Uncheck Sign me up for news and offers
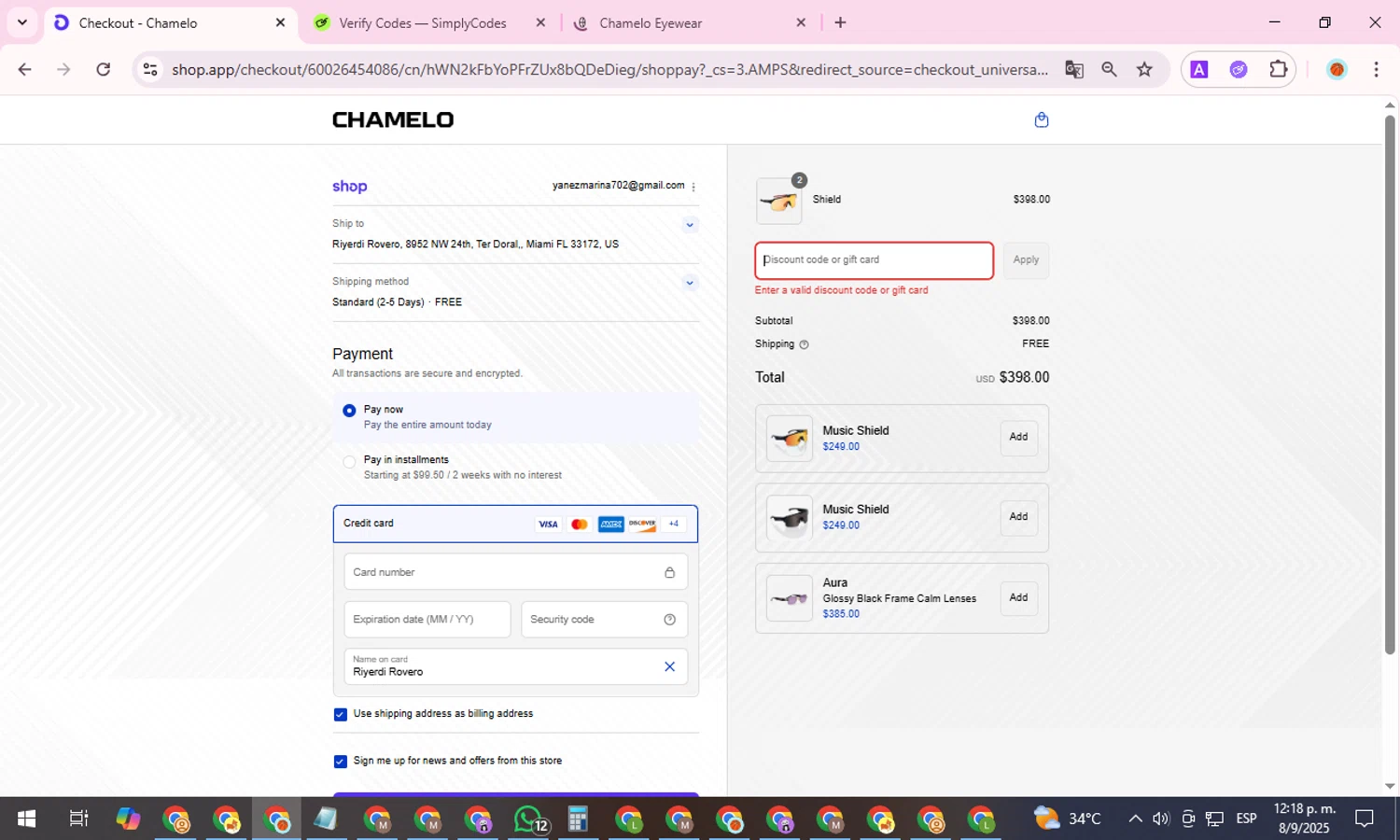This screenshot has height=840, width=1400. click(340, 762)
